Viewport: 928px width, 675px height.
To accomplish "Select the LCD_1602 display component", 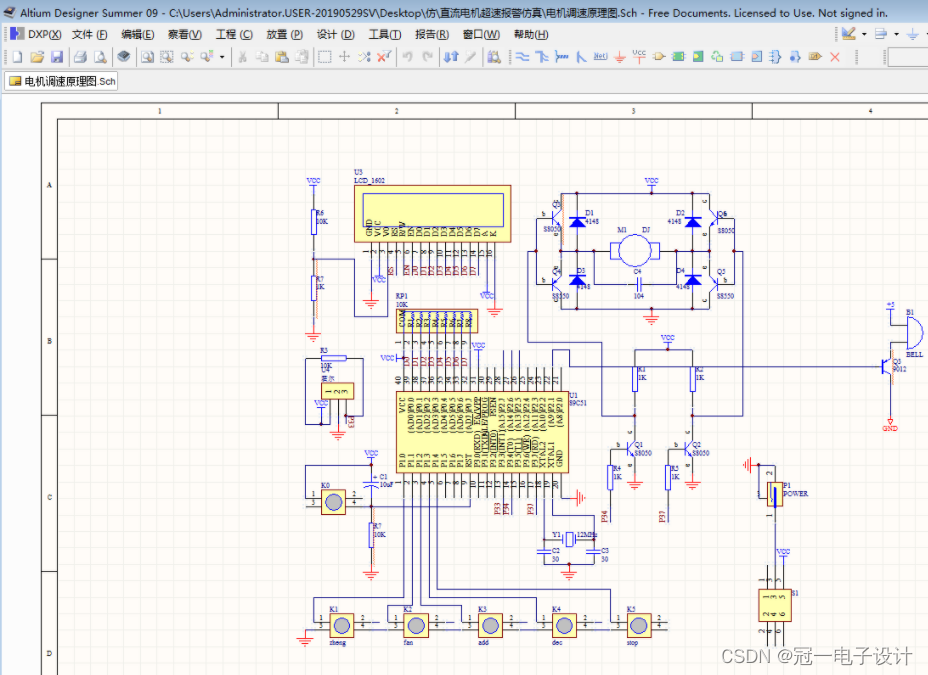I will (433, 214).
